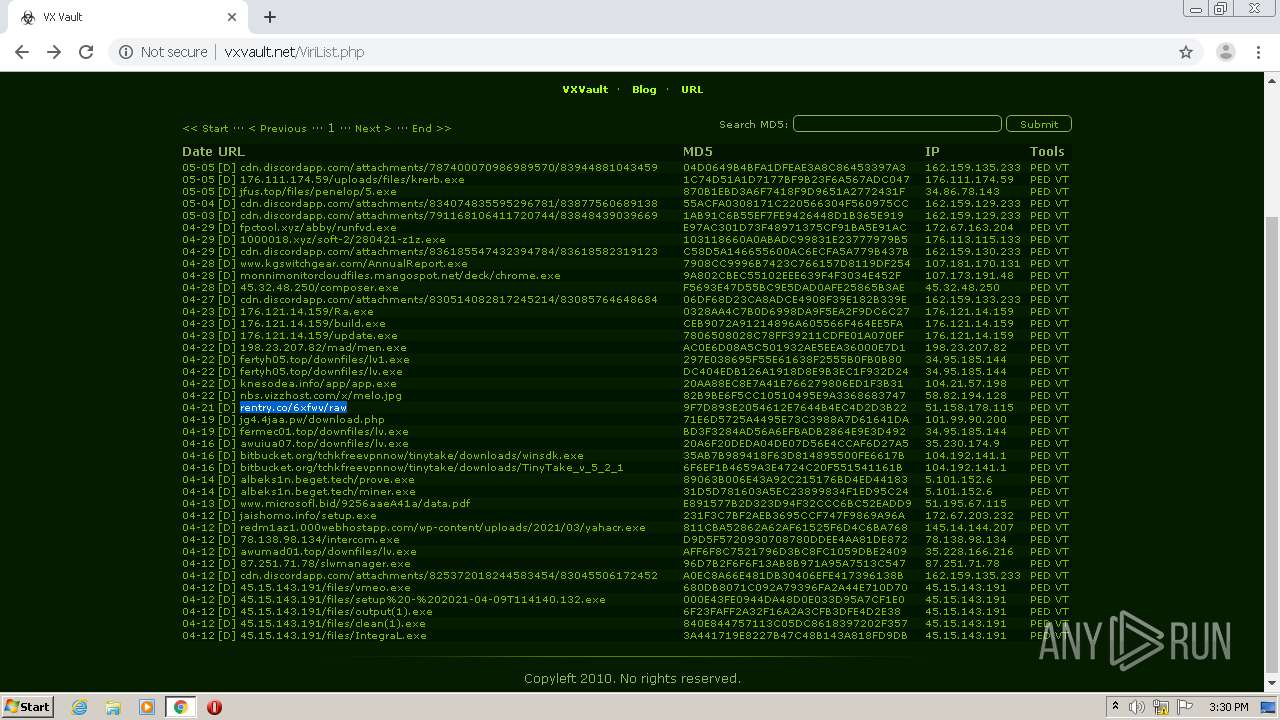The height and width of the screenshot is (720, 1280).
Task: Click IP address 51.158.178.115
Action: tap(969, 407)
